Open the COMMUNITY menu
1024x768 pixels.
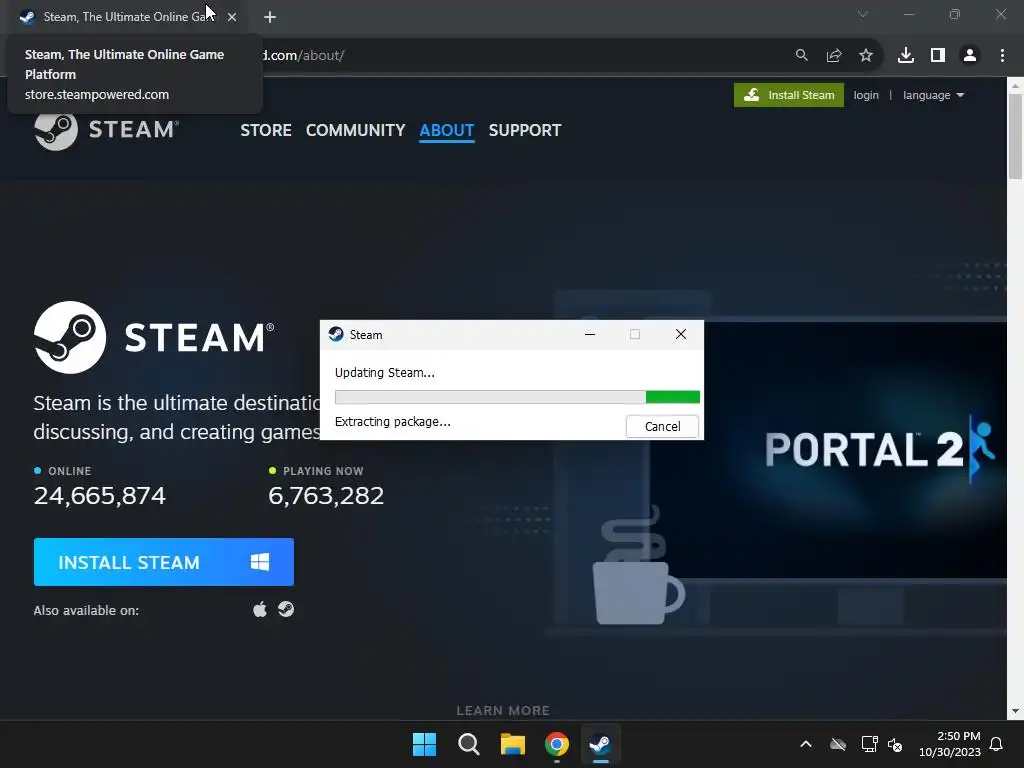355,130
